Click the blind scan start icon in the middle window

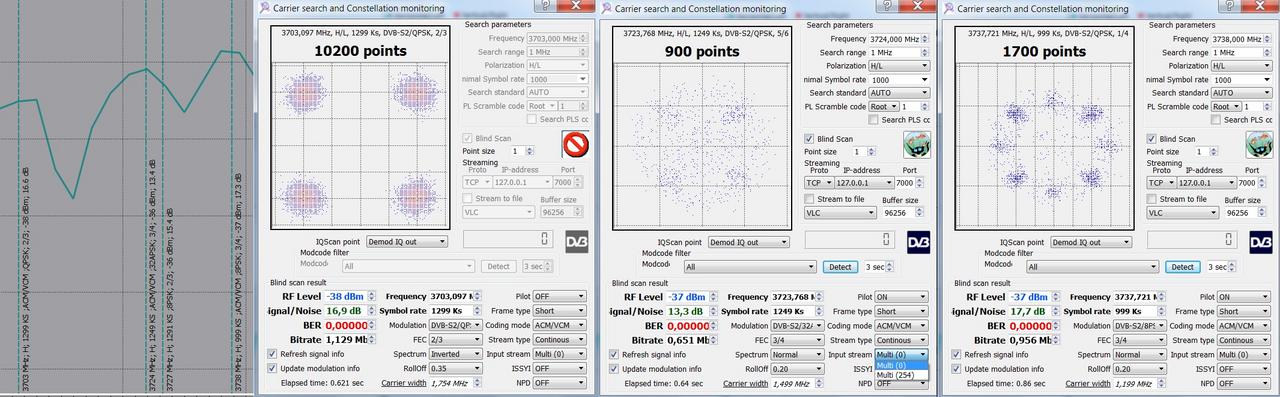pyautogui.click(x=918, y=145)
